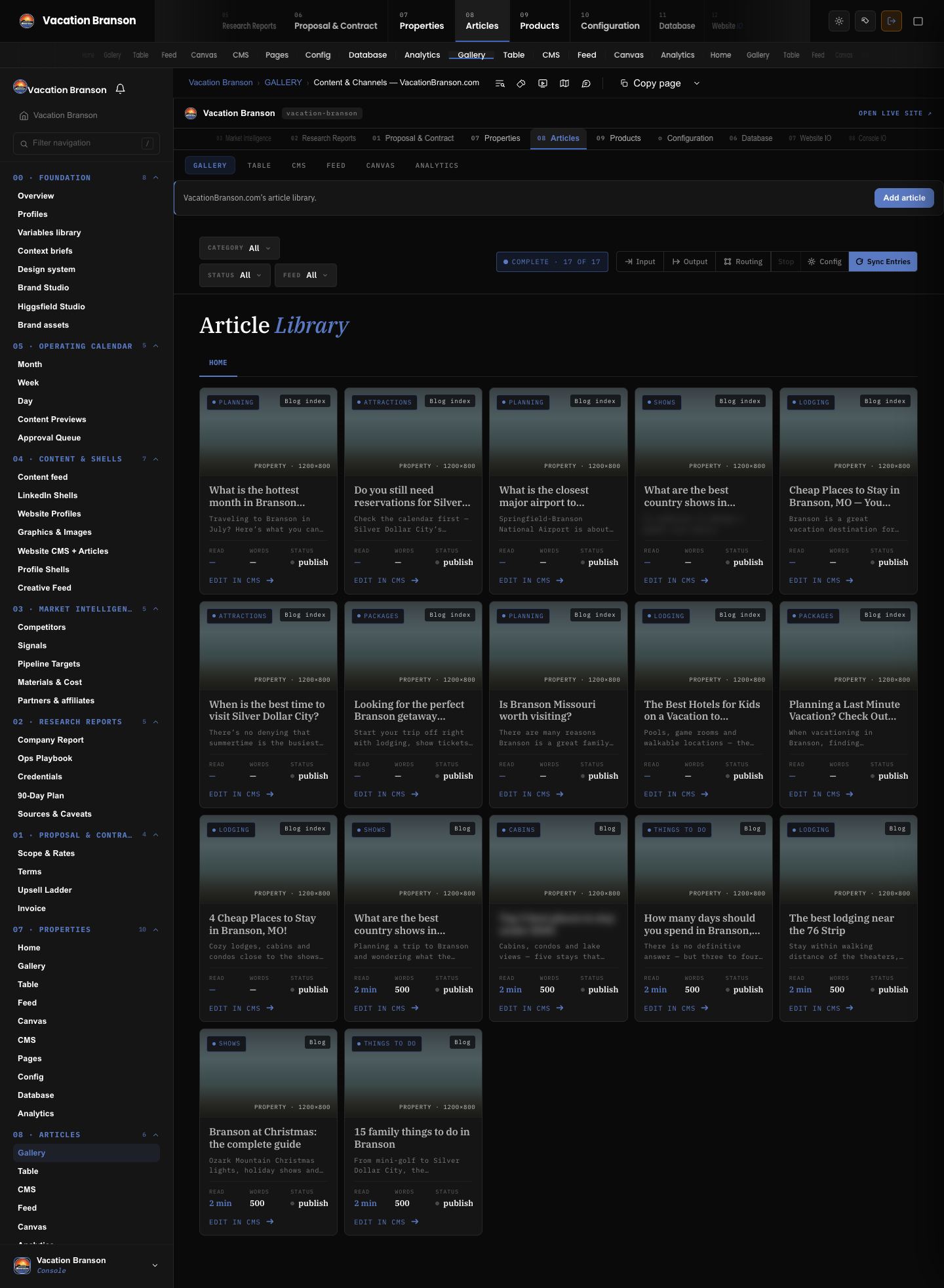
Task: Edit in CMS for Branson at Christmas article
Action: pos(241,1222)
